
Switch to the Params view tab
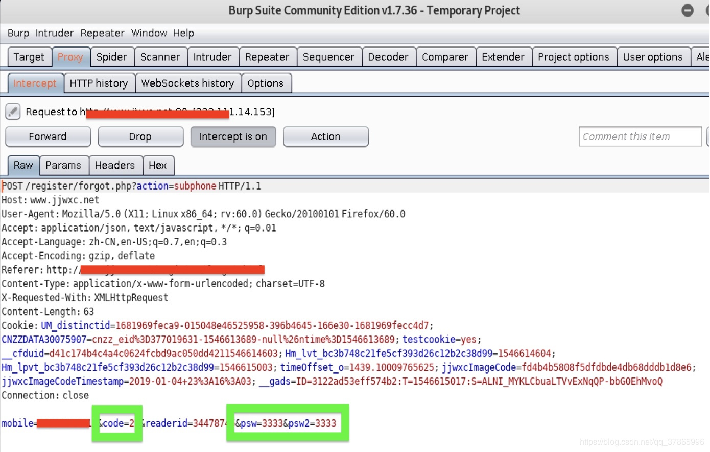coord(63,165)
